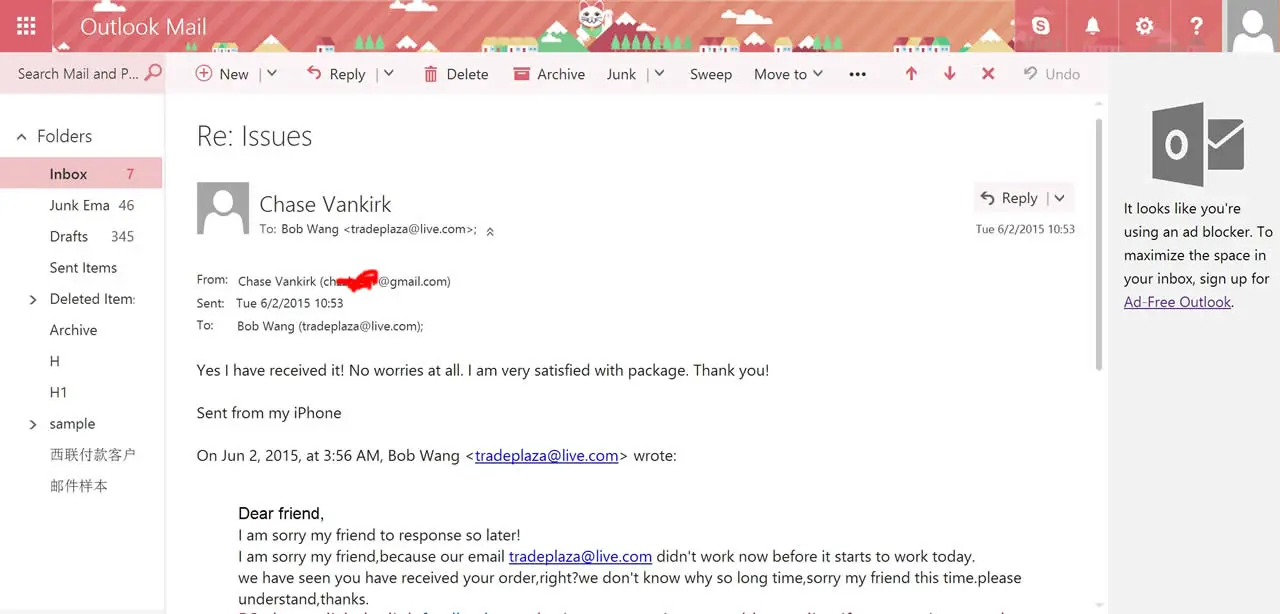Open the settings gear icon

tap(1145, 26)
